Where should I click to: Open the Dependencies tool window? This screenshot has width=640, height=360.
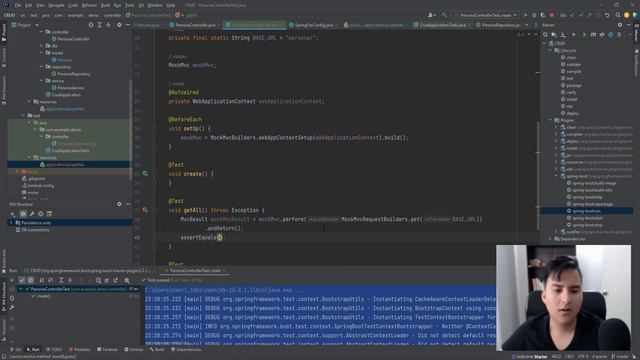tap(186, 349)
